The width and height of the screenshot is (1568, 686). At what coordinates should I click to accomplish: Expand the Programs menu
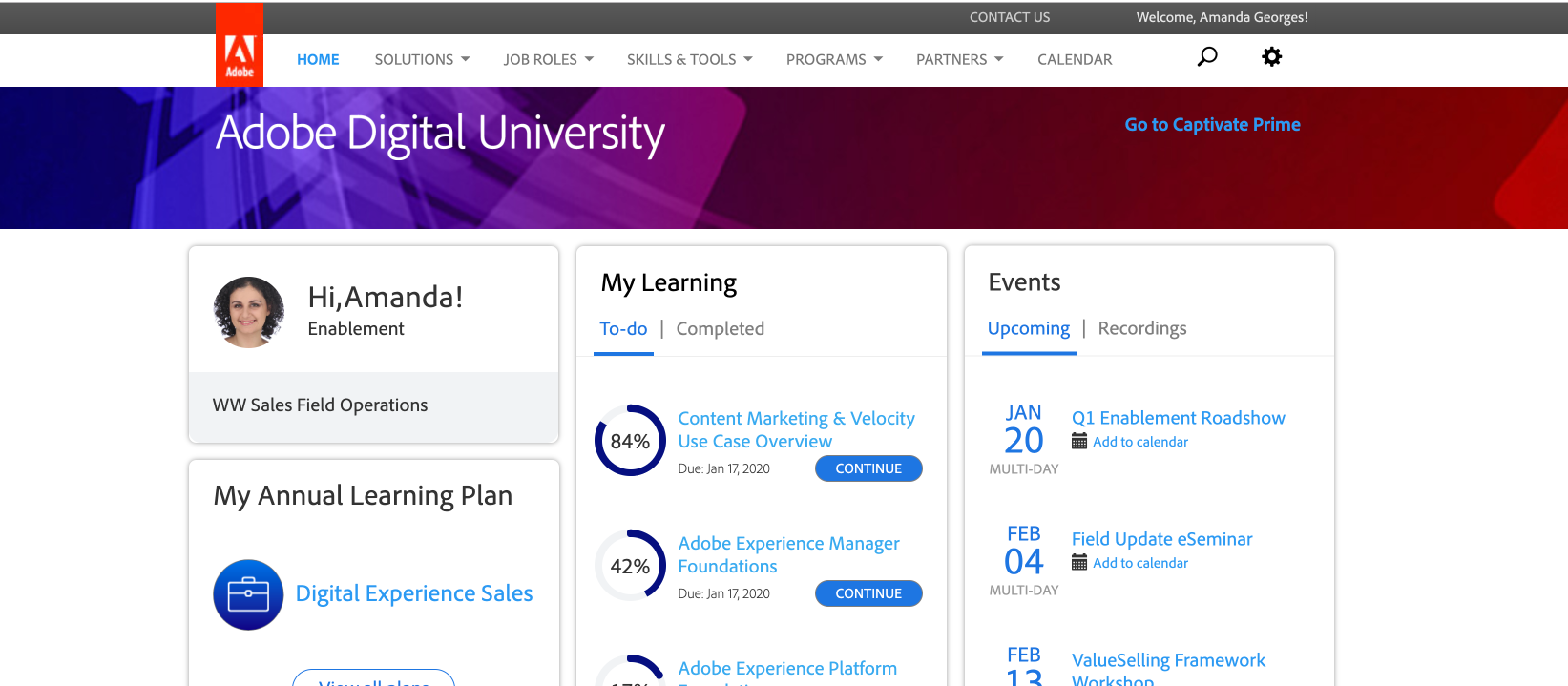(x=833, y=59)
